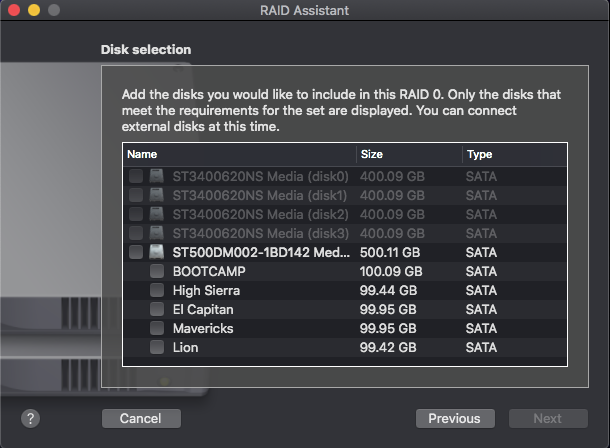Click the '99.42 GB' size value
The width and height of the screenshot is (610, 448).
click(x=388, y=348)
